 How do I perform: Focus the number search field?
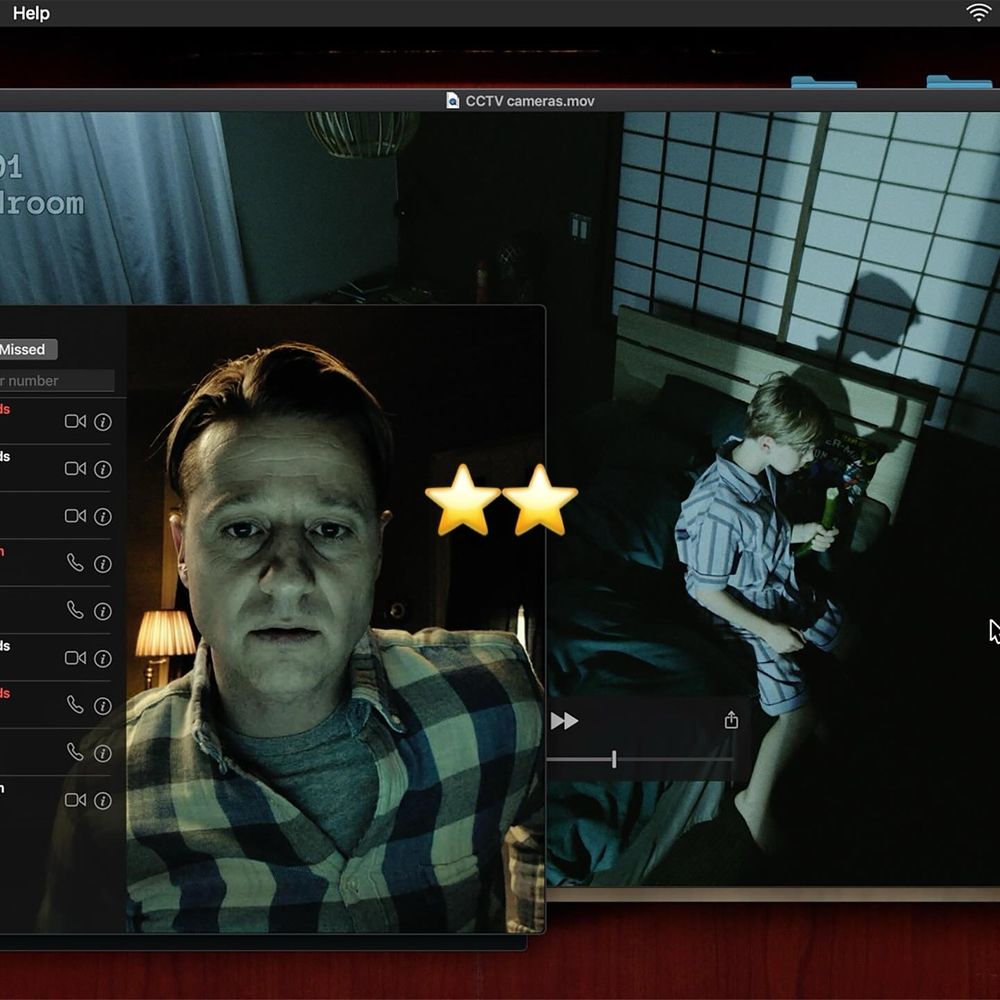(x=56, y=381)
